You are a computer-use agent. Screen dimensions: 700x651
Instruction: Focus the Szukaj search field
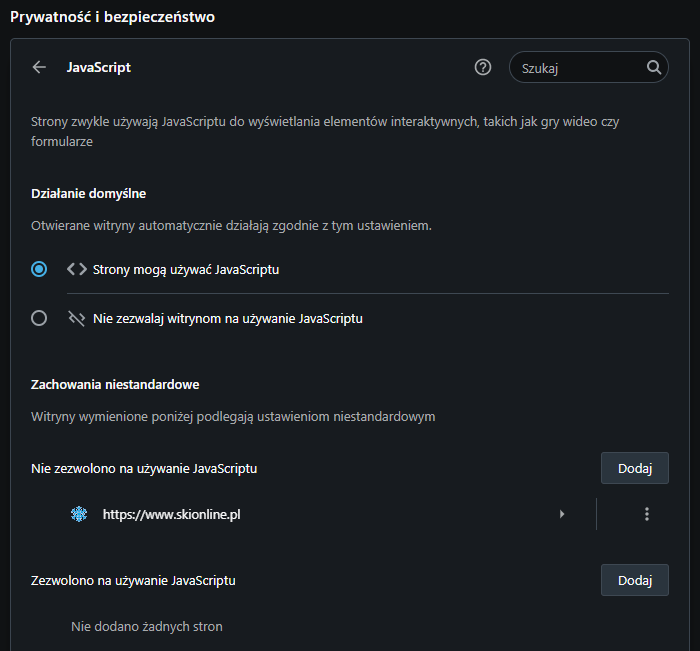click(580, 67)
